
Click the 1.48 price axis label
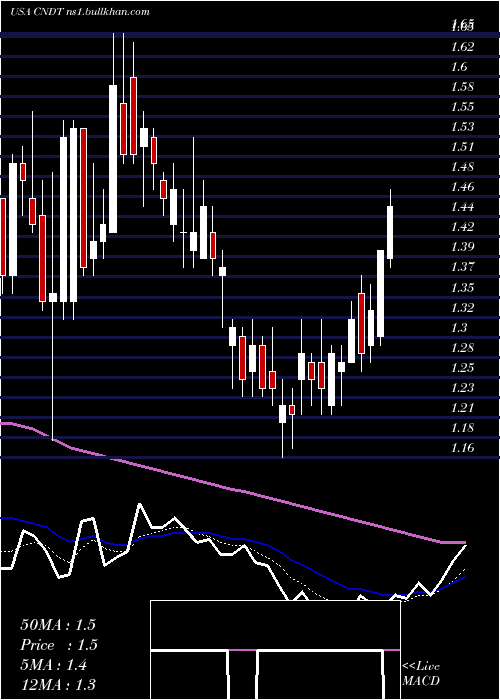pos(462,167)
